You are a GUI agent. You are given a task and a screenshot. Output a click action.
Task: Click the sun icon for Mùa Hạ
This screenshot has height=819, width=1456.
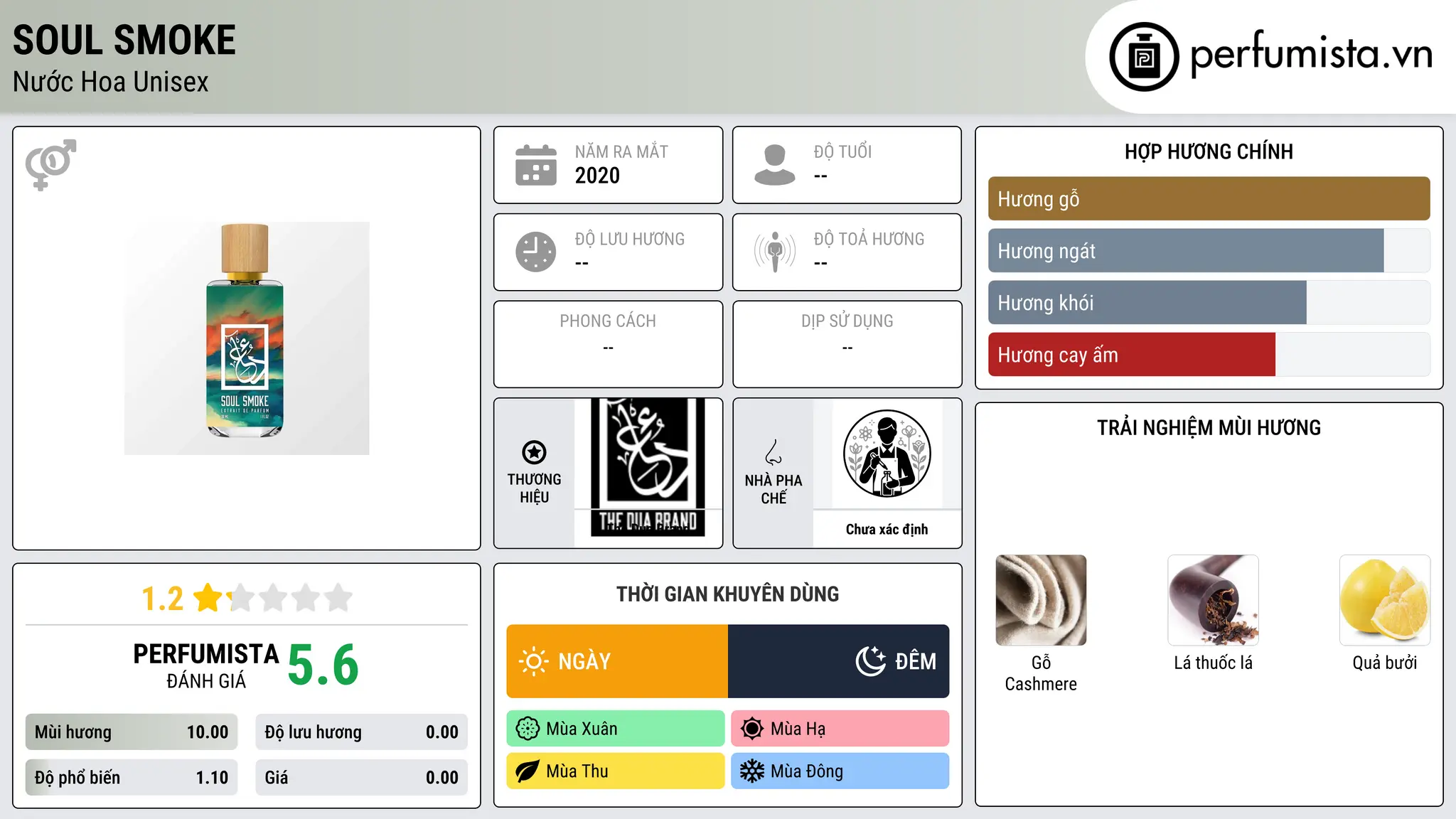(752, 729)
